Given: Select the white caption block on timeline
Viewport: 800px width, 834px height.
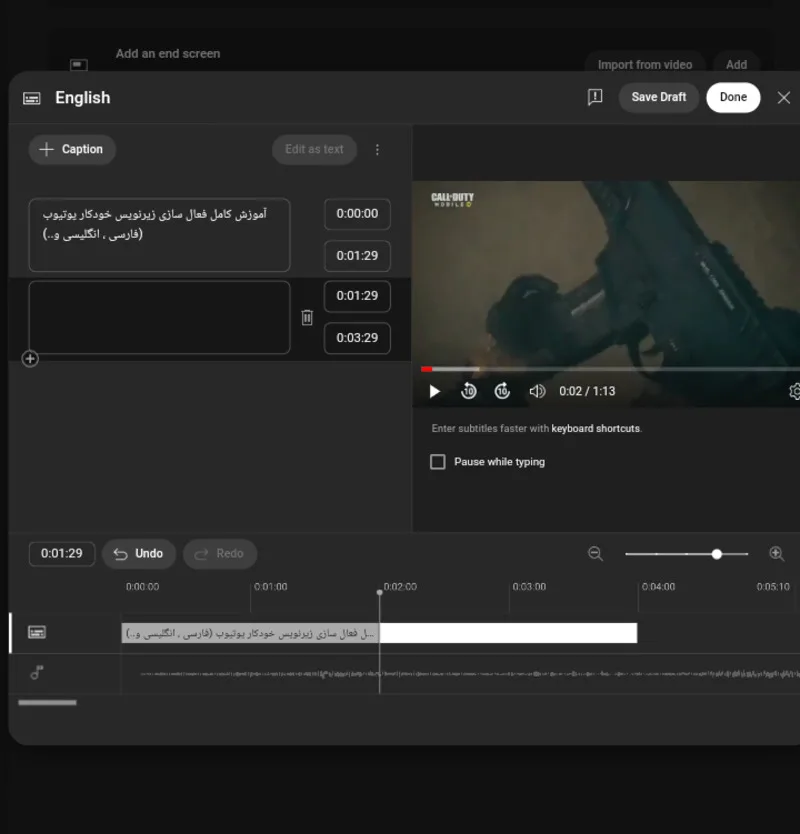Looking at the screenshot, I should pos(509,633).
